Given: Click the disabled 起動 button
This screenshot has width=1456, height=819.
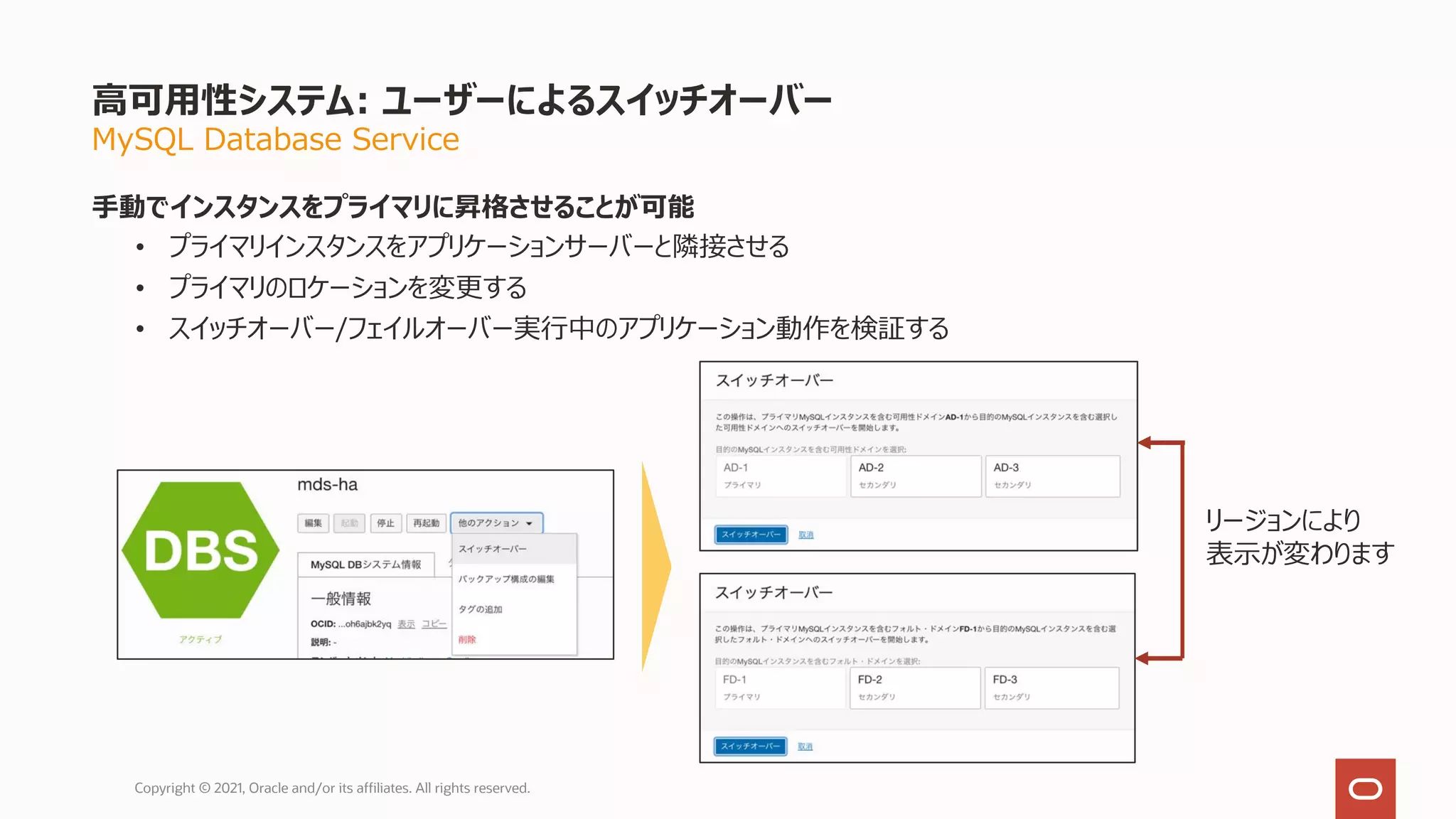Looking at the screenshot, I should point(349,523).
